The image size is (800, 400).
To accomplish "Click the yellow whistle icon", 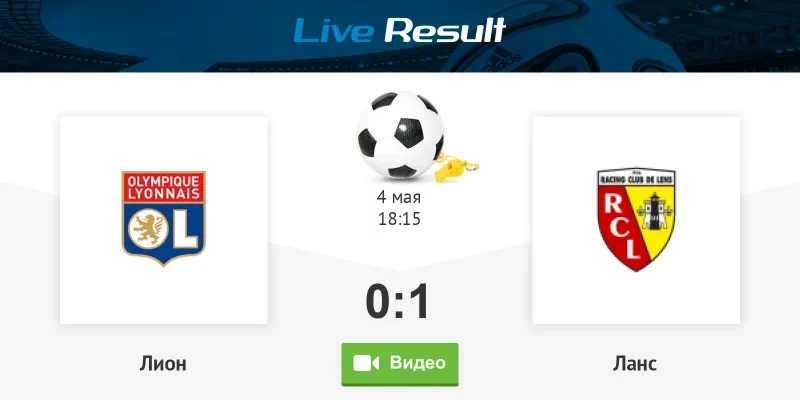I will point(456,167).
